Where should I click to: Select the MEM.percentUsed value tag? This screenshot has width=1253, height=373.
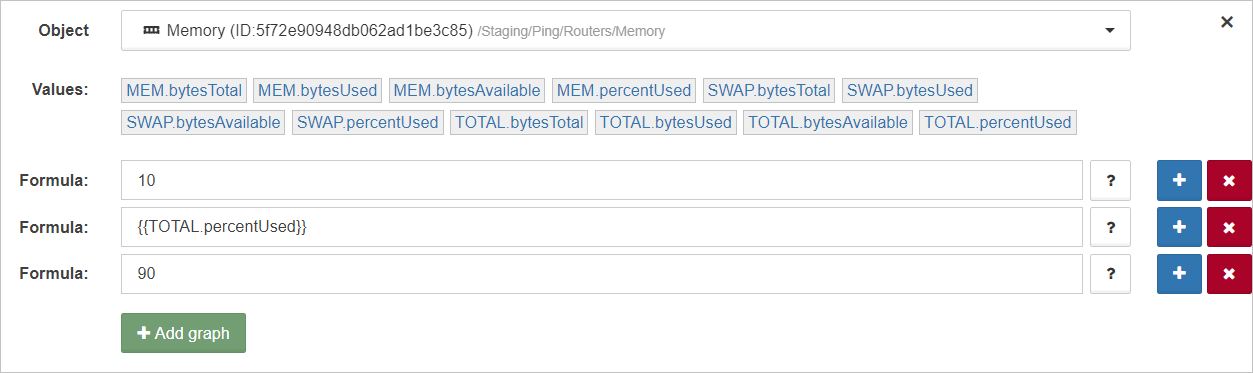pyautogui.click(x=624, y=90)
